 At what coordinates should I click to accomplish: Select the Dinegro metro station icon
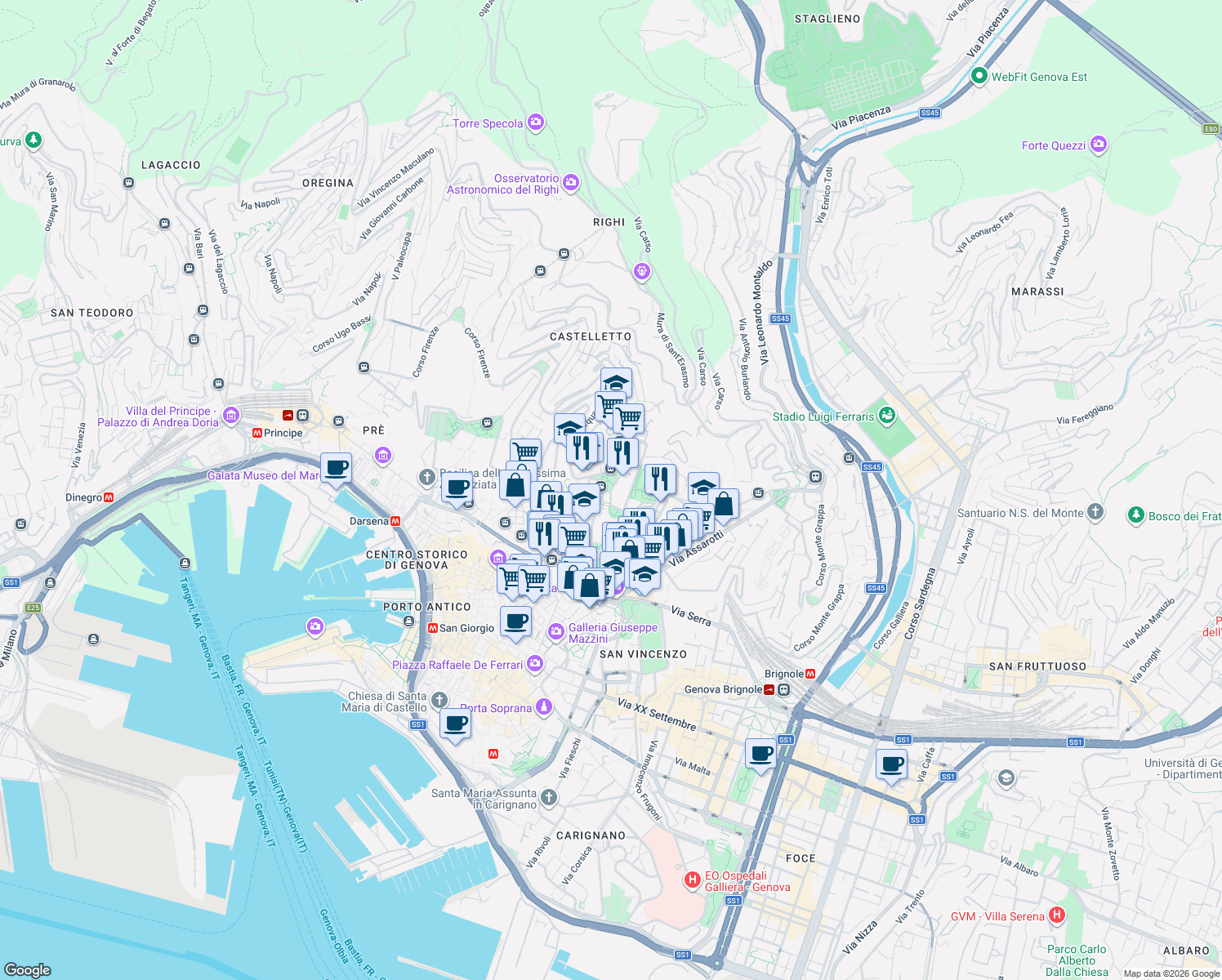(109, 497)
